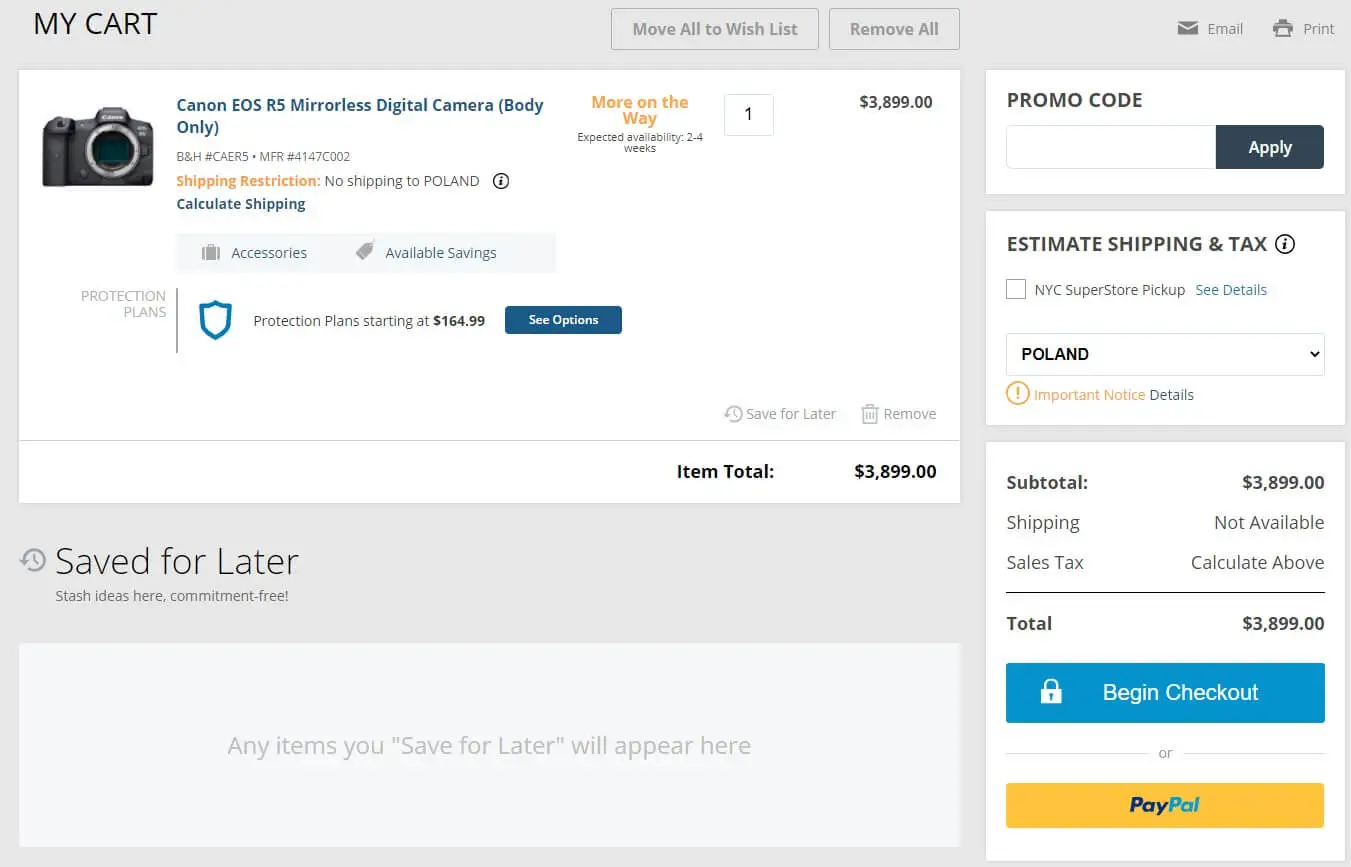Click the Email envelope icon

click(x=1188, y=28)
